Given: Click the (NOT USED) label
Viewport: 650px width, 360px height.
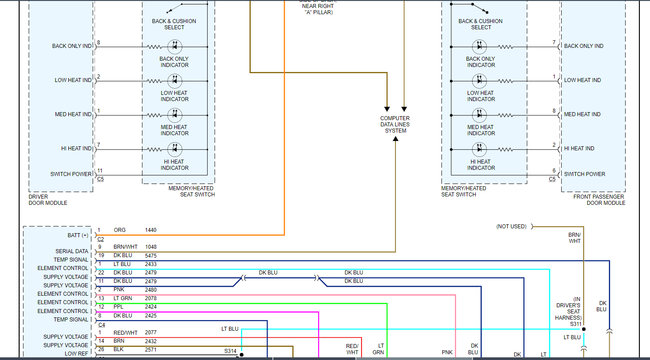Looking at the screenshot, I should 511,226.
